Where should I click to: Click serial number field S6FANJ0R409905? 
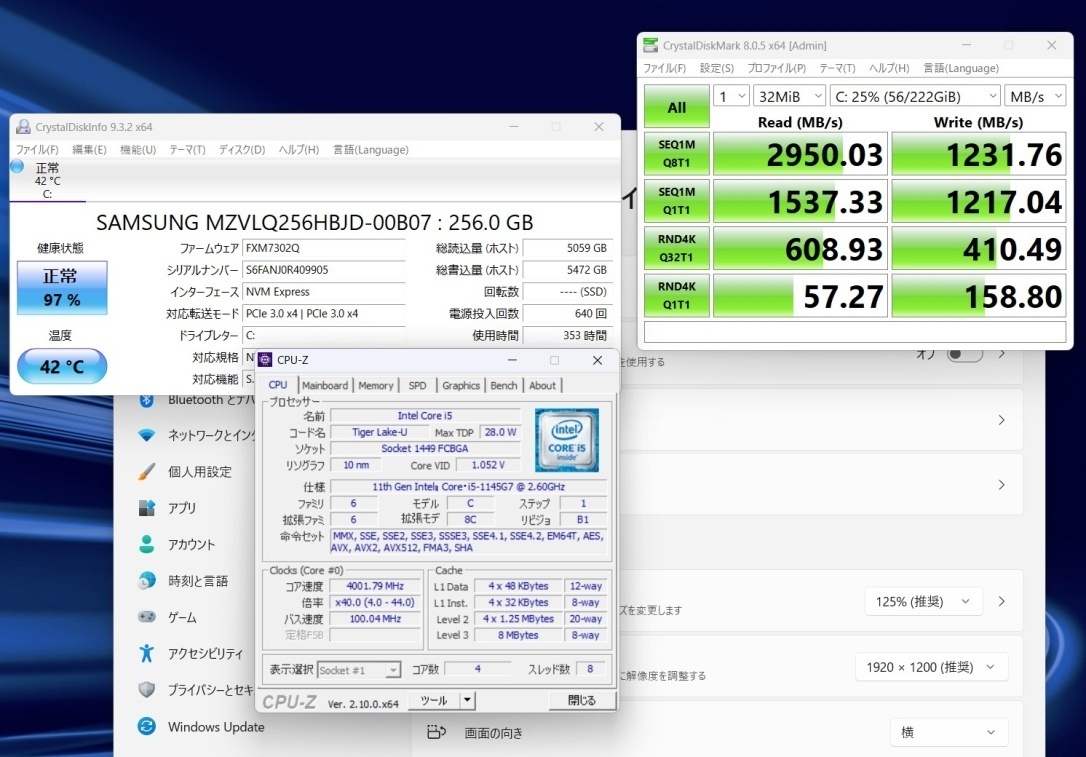323,270
